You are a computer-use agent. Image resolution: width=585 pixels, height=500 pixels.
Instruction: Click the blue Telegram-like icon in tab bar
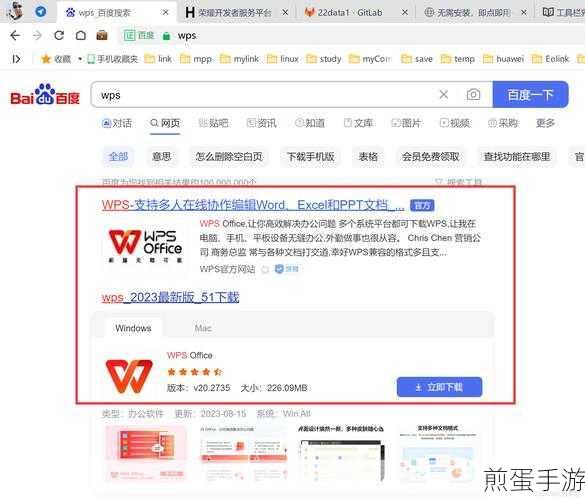41,12
